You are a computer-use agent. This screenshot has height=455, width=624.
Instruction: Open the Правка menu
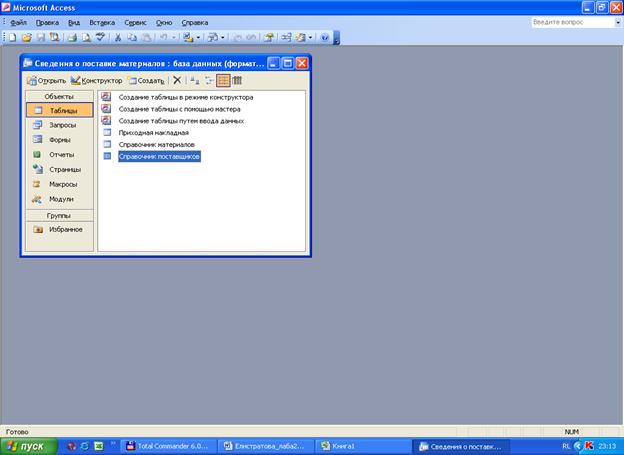(47, 23)
